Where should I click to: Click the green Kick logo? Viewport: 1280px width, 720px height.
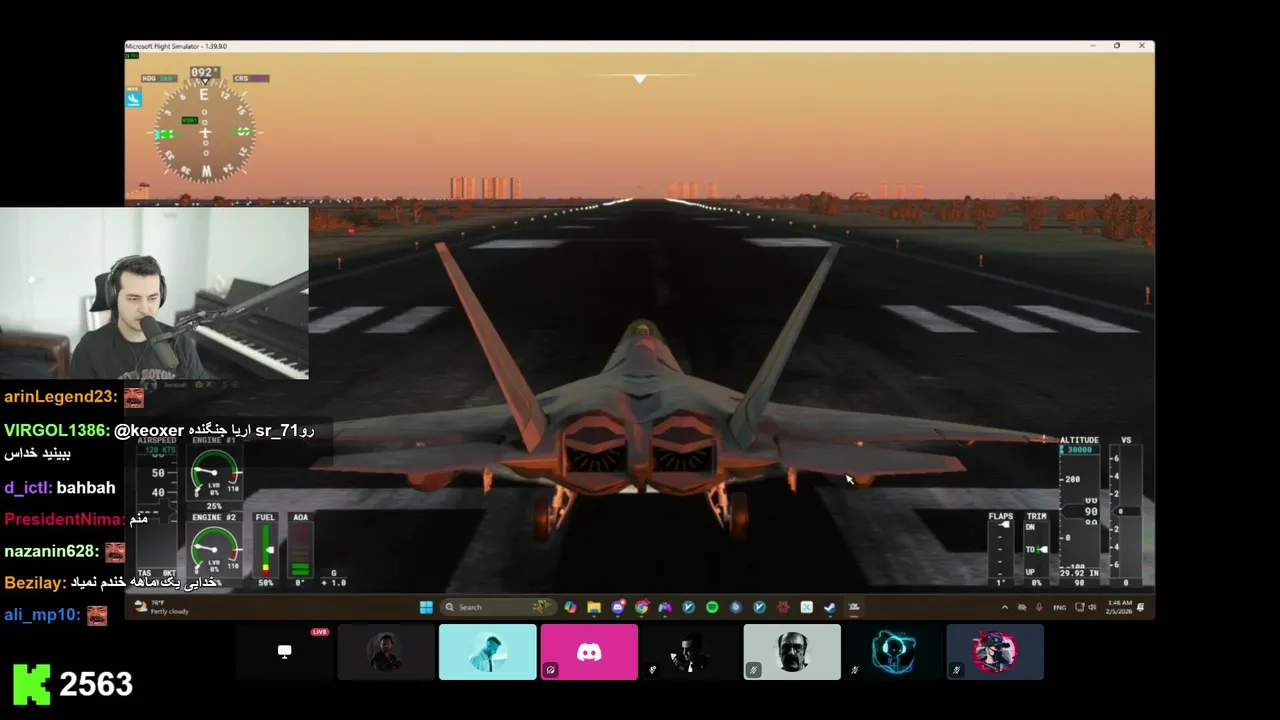coord(31,684)
